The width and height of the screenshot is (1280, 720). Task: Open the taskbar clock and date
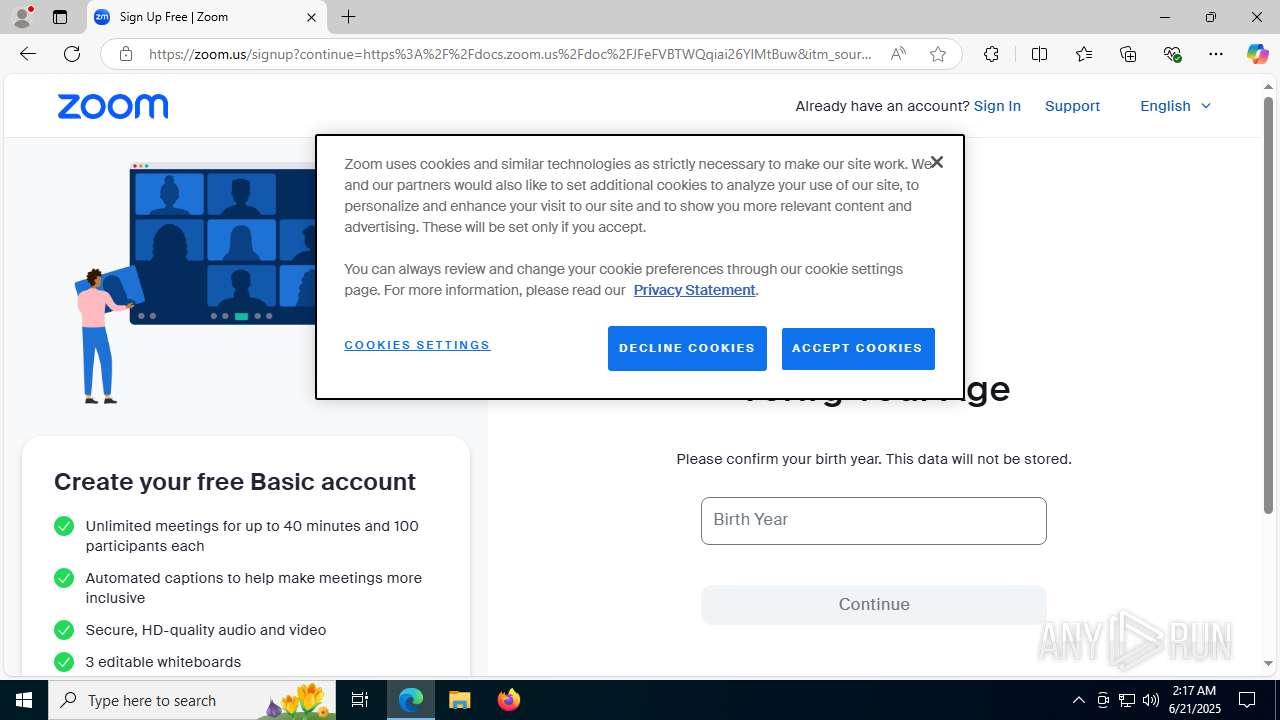(x=1194, y=700)
